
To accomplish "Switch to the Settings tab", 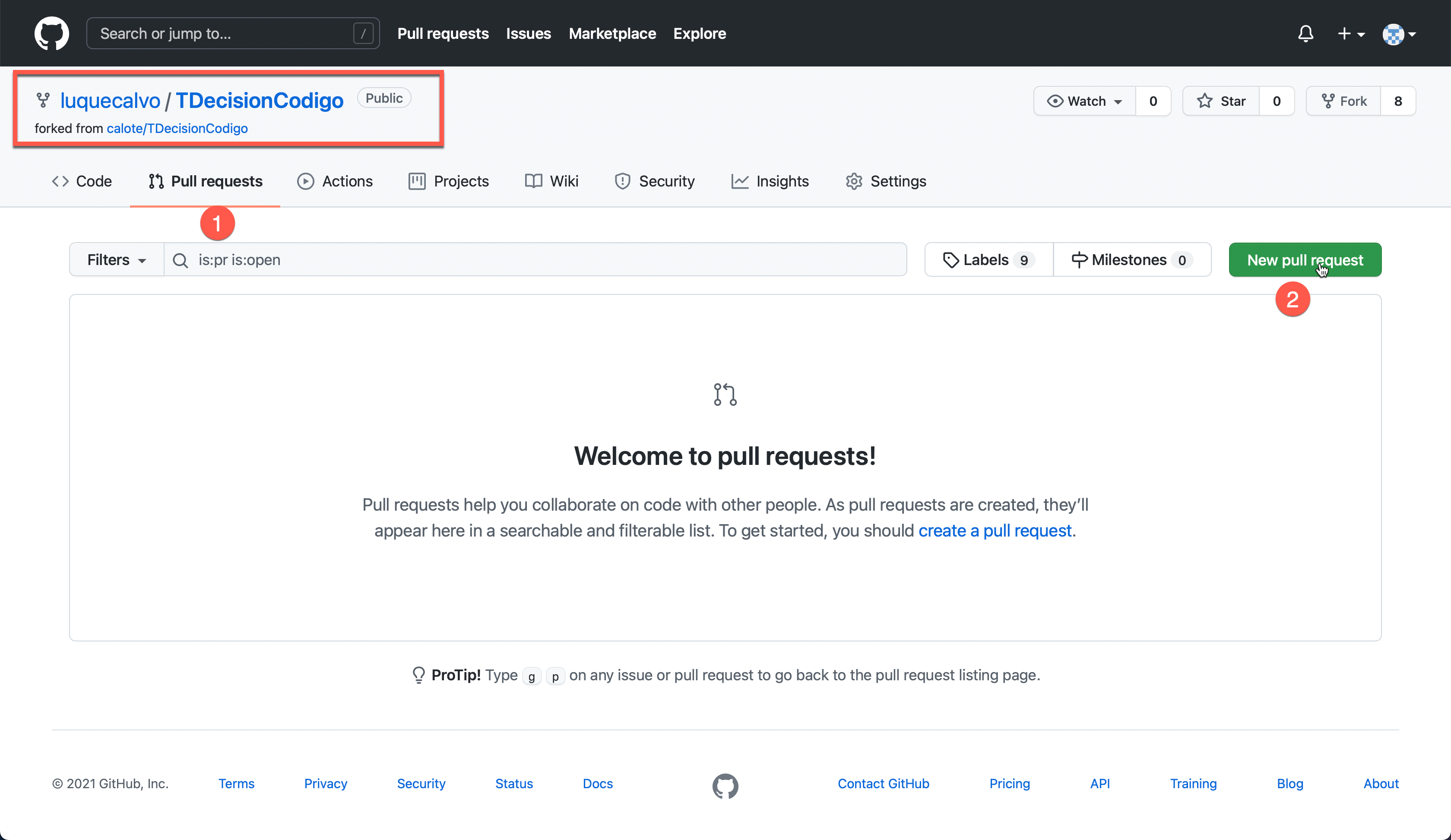I will pyautogui.click(x=886, y=181).
